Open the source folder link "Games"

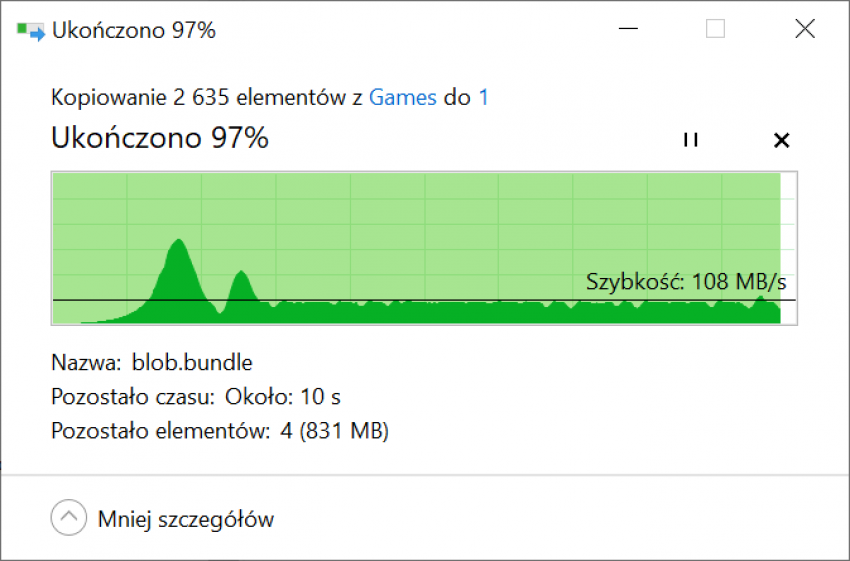point(403,97)
